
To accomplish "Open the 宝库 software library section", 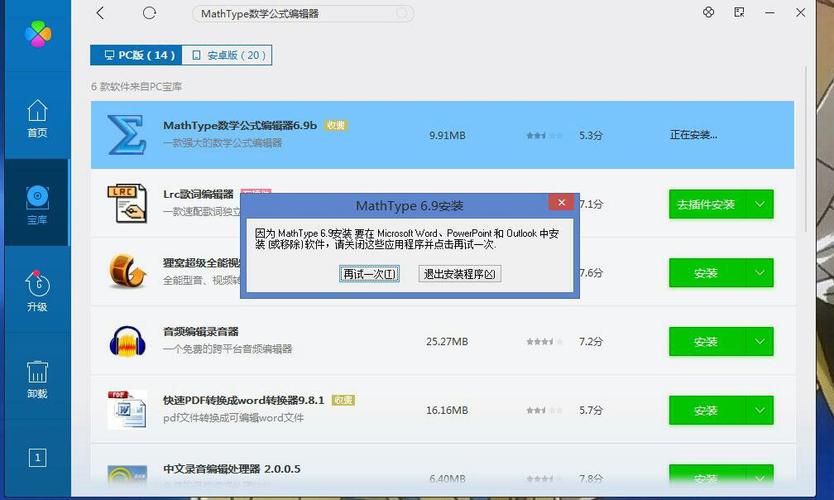I will (x=37, y=205).
